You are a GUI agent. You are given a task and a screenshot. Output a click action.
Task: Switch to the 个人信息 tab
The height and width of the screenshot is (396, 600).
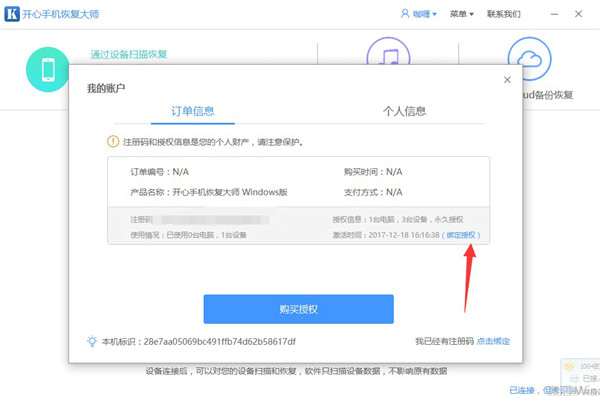point(404,111)
